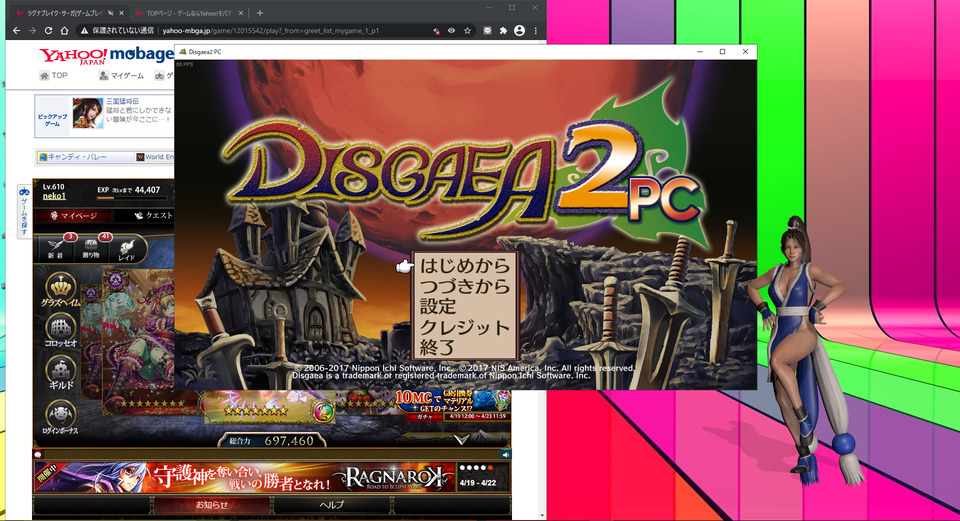The width and height of the screenshot is (960, 521).
Task: Open the 10MC ガチャ banner
Action: 451,405
